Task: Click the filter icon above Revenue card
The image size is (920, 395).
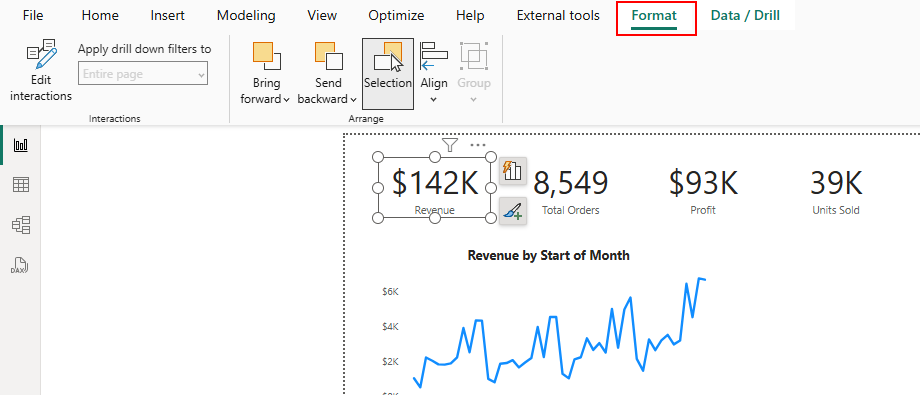Action: [449, 144]
